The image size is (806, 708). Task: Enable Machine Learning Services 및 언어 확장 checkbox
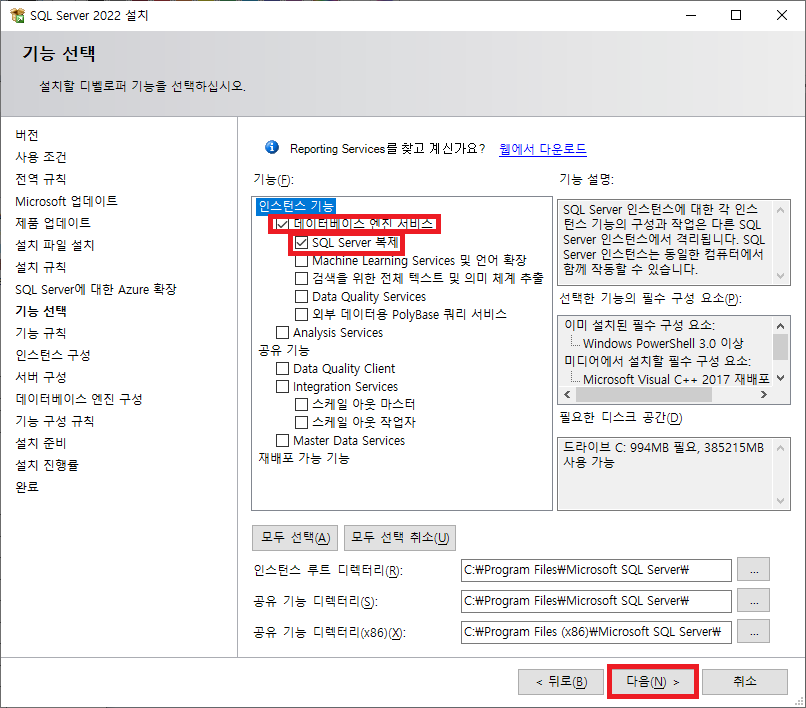click(x=301, y=261)
